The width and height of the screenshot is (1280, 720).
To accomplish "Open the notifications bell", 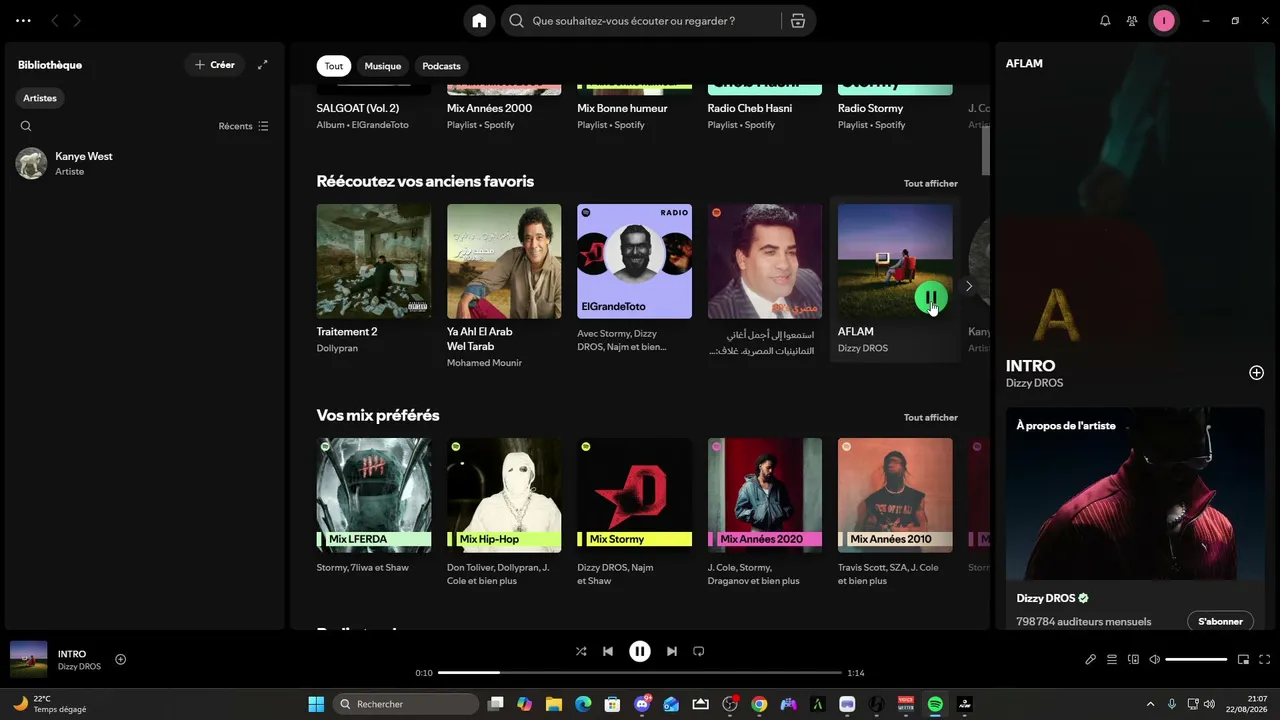I will click(1105, 21).
